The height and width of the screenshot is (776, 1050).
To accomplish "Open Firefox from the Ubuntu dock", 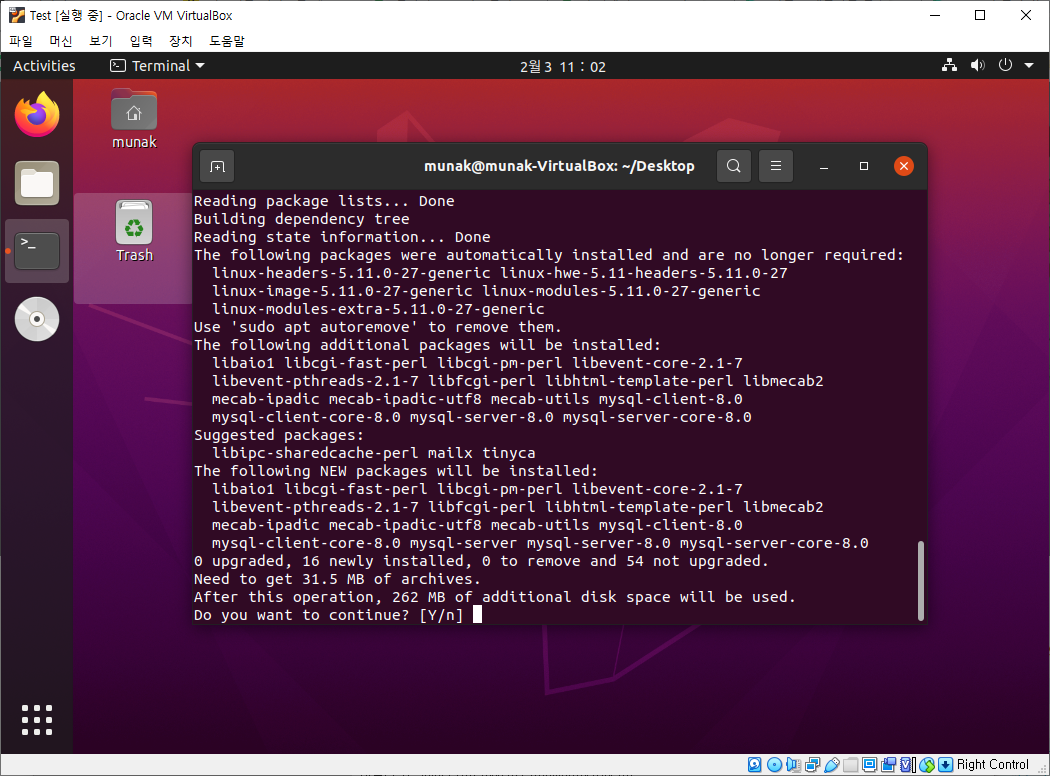I will [x=37, y=114].
